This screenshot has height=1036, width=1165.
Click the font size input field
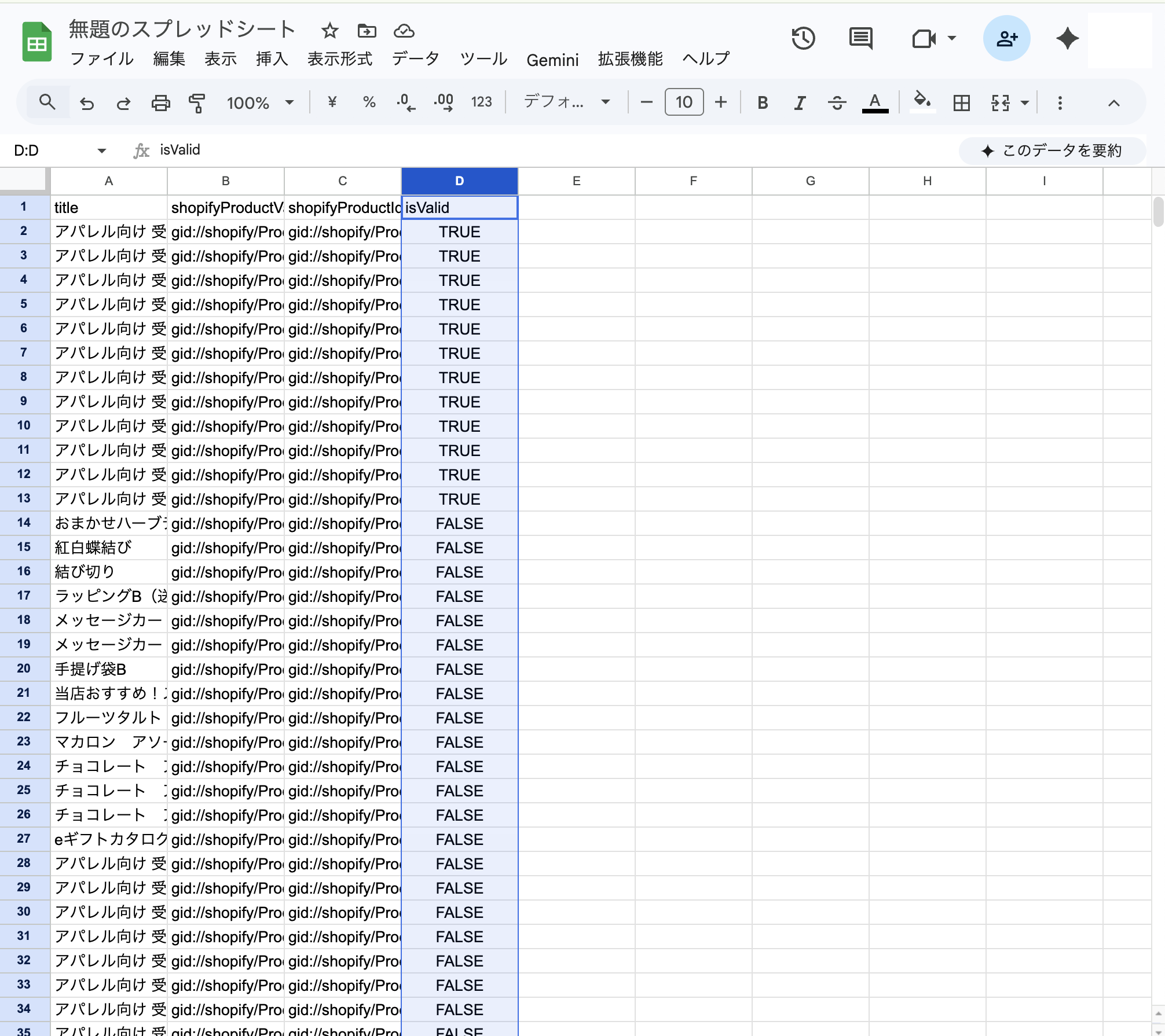click(684, 102)
